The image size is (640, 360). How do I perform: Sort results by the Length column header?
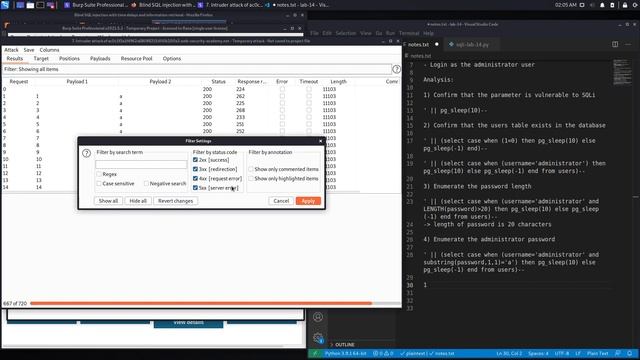tap(338, 82)
